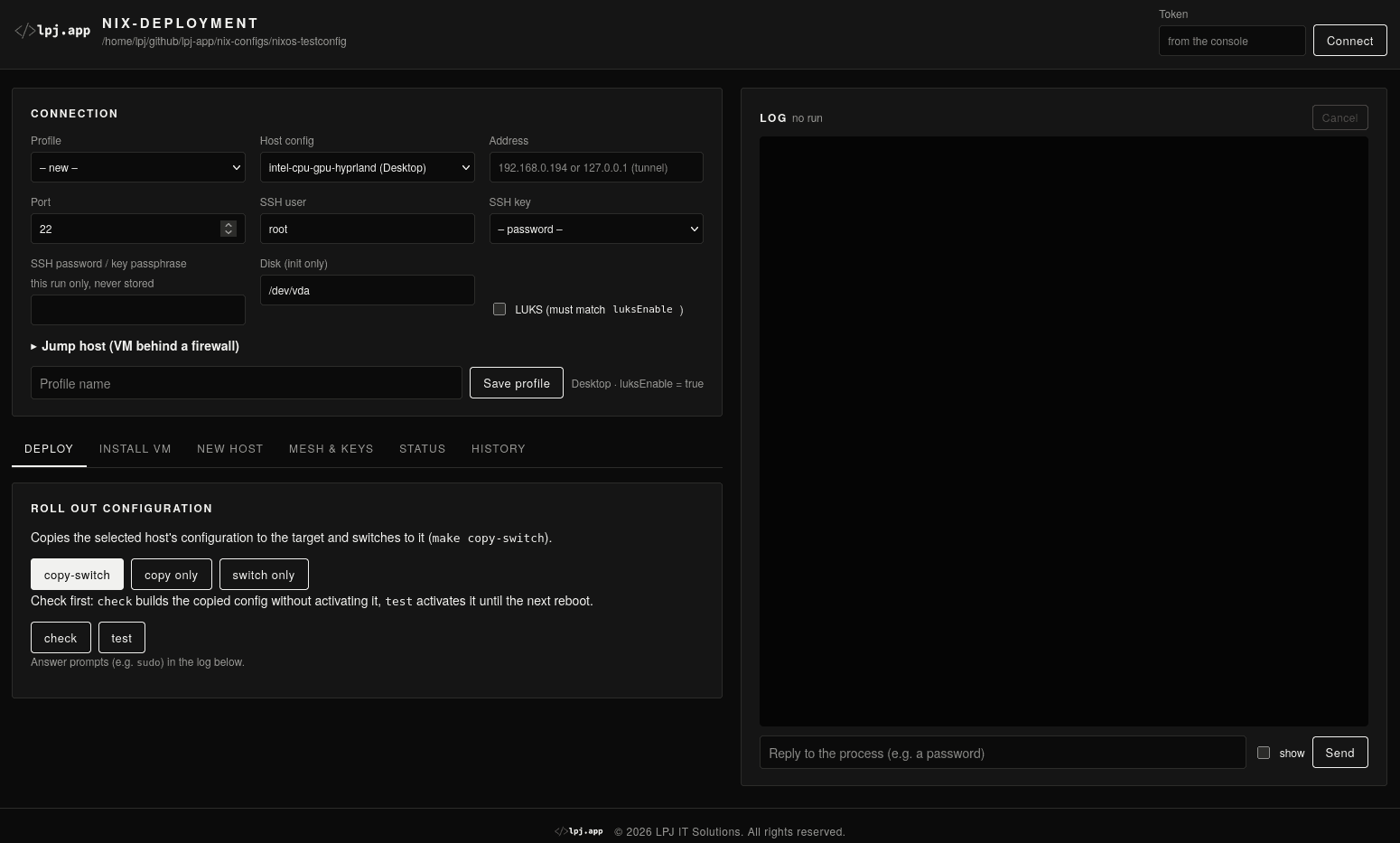The height and width of the screenshot is (843, 1400).
Task: Click the Save profile button
Action: click(517, 383)
